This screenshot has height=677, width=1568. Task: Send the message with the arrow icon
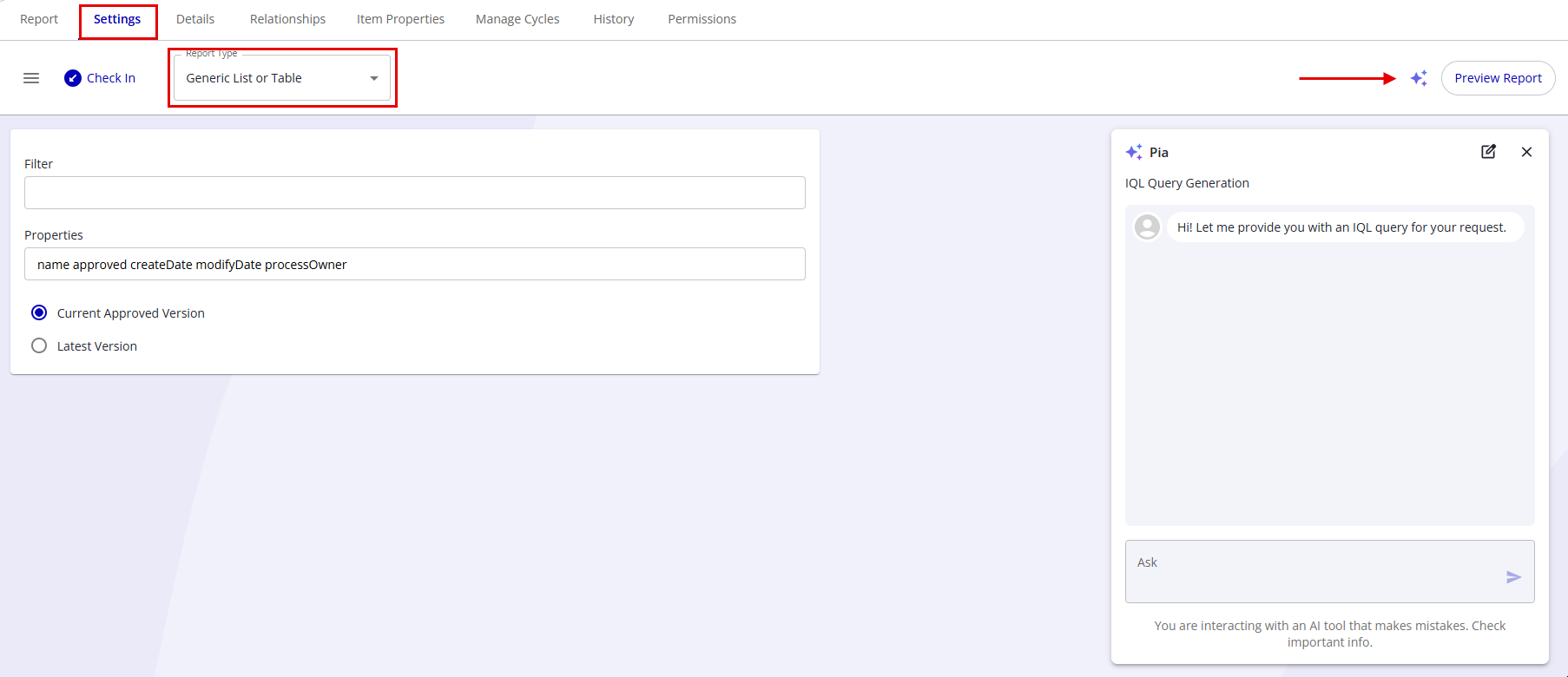[x=1513, y=577]
